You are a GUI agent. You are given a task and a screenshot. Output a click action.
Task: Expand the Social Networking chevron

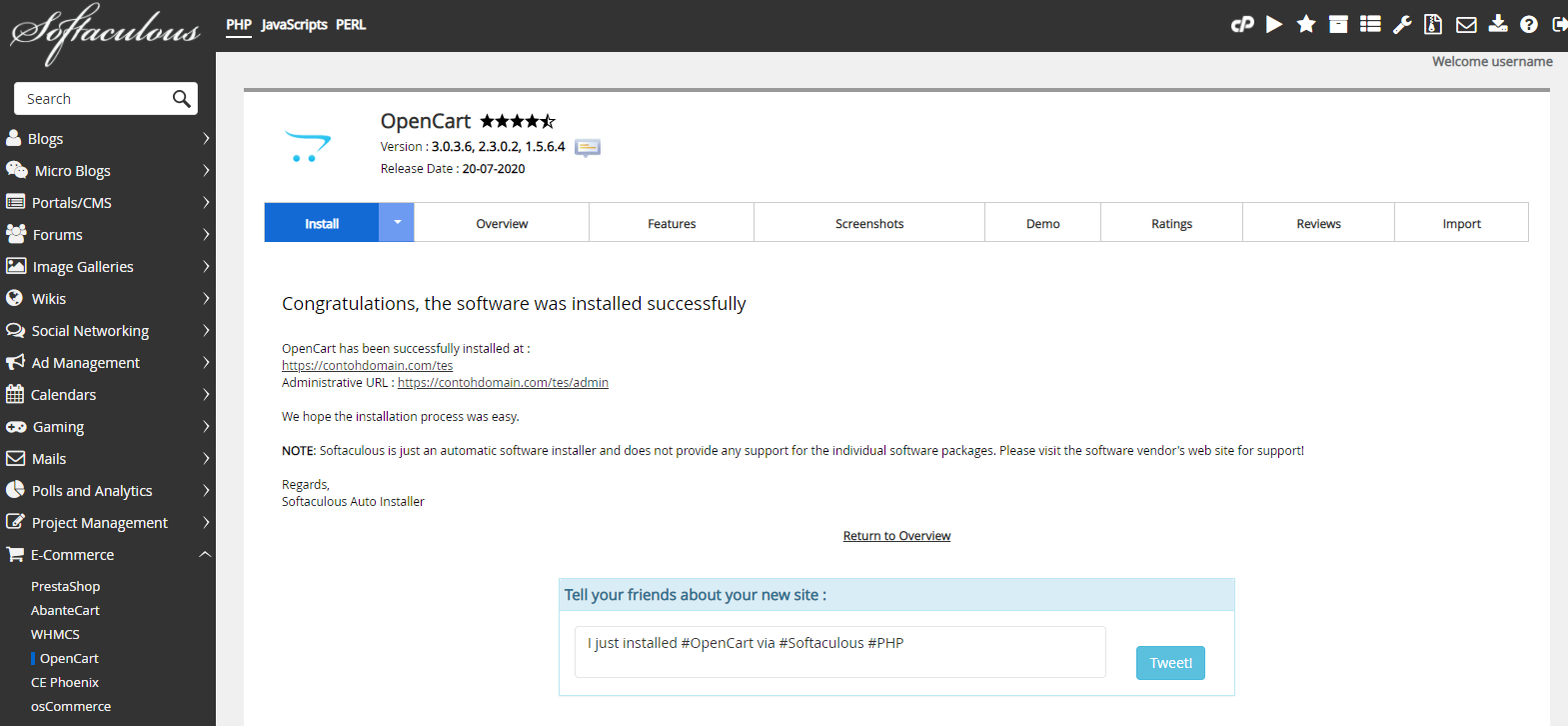[x=206, y=330]
